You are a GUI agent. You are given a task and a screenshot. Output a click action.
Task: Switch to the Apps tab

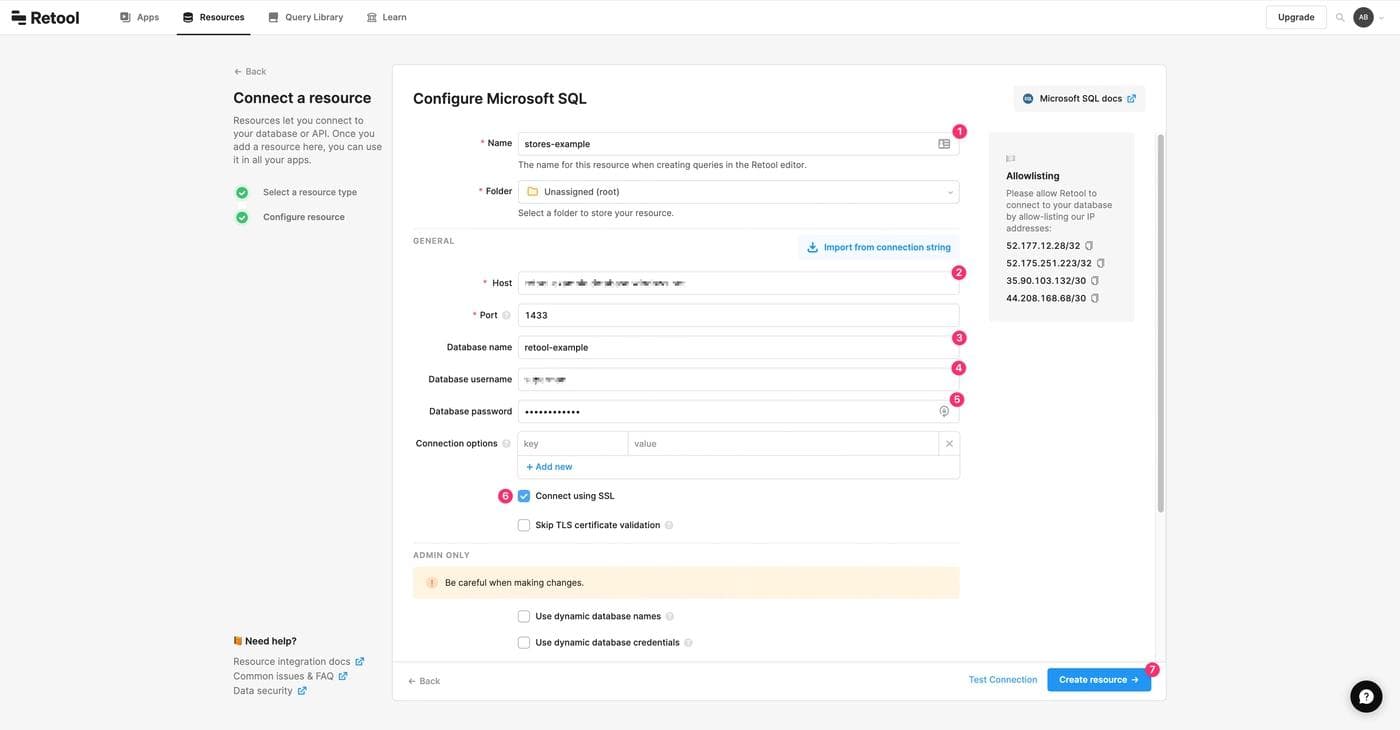[139, 17]
